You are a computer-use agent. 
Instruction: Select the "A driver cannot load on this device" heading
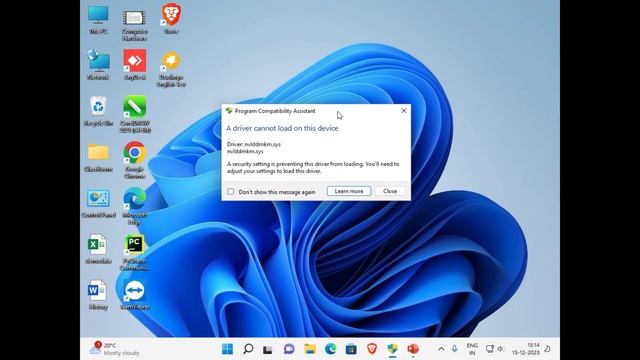tap(282, 128)
